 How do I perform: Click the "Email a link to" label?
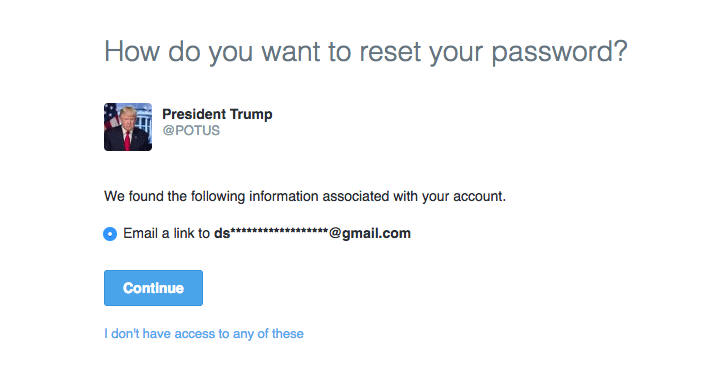[166, 233]
